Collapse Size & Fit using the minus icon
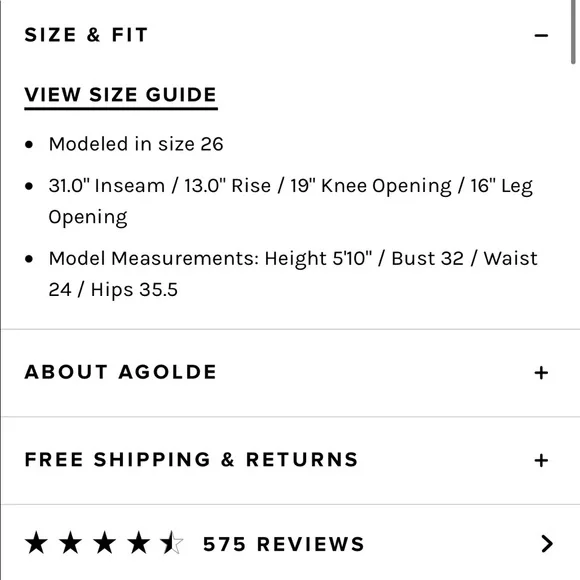The height and width of the screenshot is (580, 580). (541, 36)
